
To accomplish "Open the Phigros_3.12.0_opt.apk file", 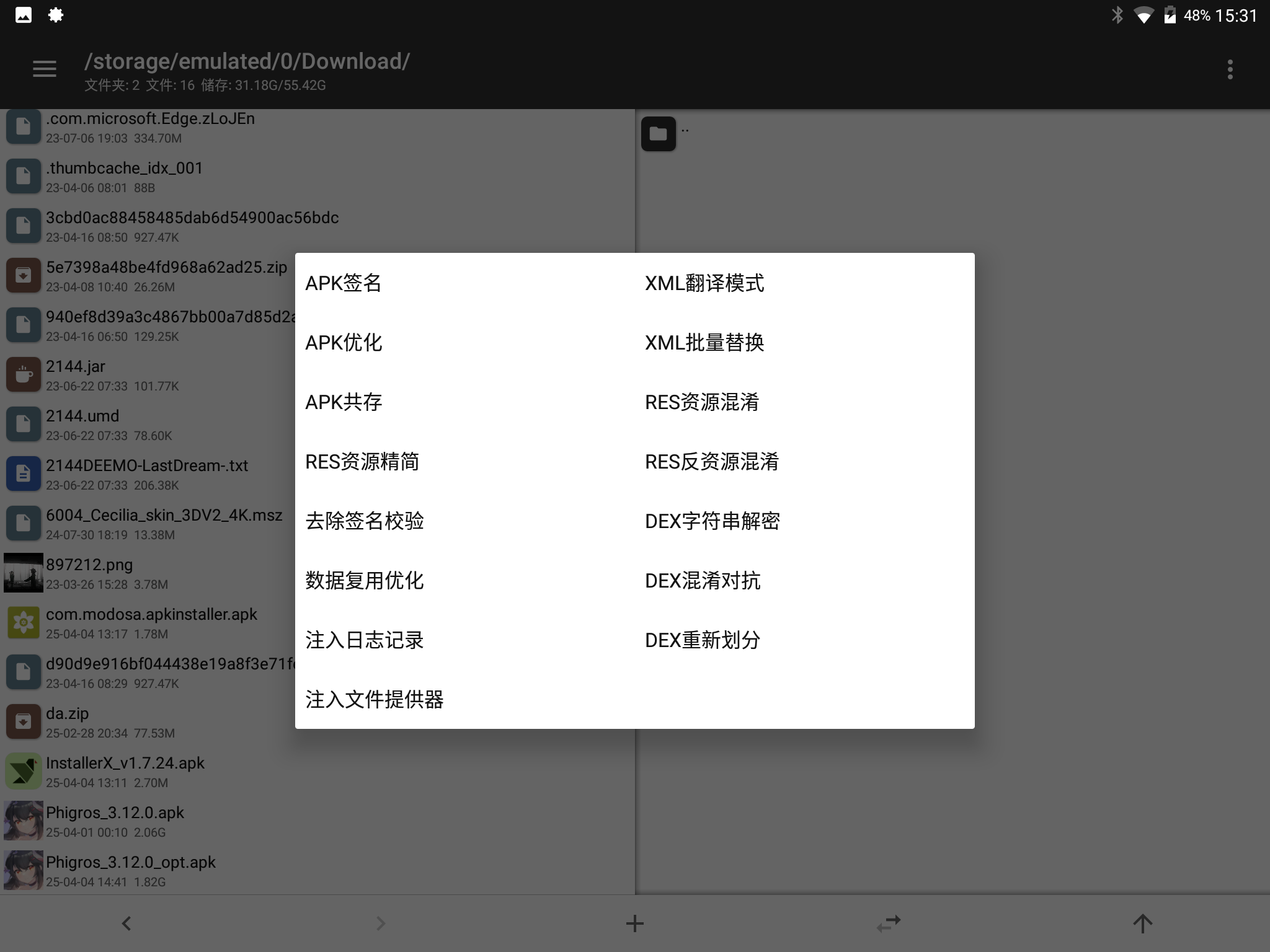I will pos(131,863).
